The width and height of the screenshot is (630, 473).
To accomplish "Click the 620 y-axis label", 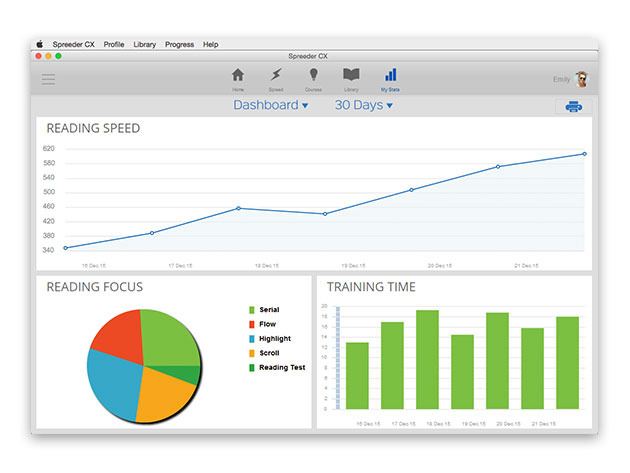I will click(49, 149).
